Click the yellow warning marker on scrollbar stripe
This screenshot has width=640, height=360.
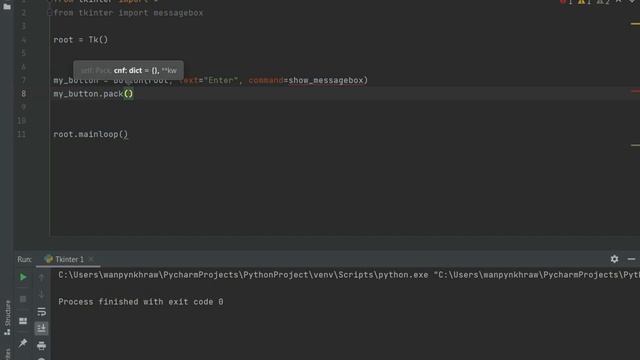pos(635,24)
